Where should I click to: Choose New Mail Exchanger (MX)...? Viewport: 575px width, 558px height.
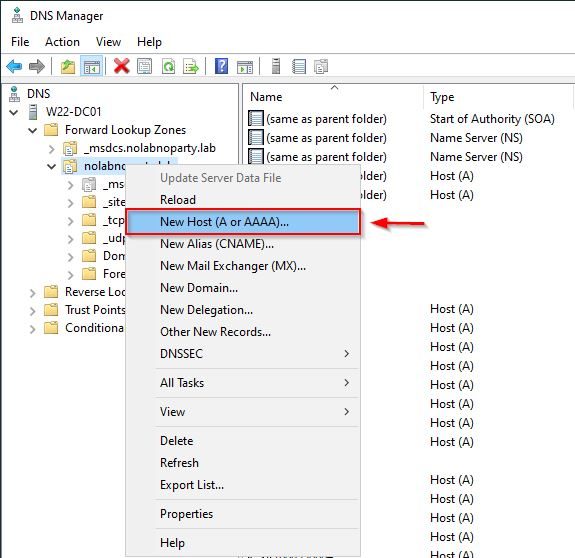click(243, 266)
